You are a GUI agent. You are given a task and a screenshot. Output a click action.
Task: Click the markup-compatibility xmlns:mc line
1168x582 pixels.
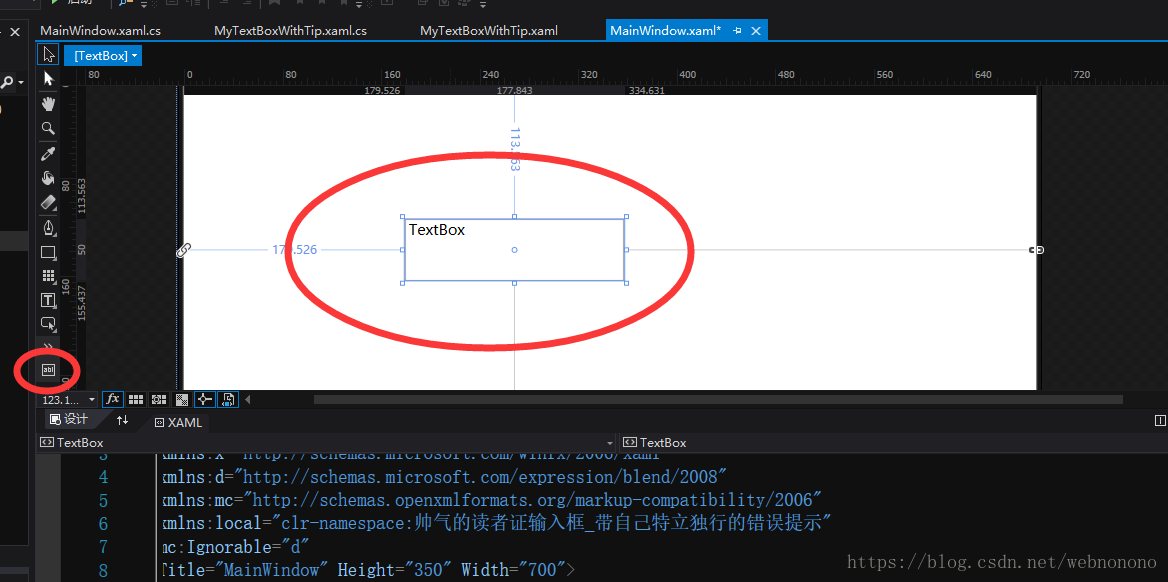(492, 499)
